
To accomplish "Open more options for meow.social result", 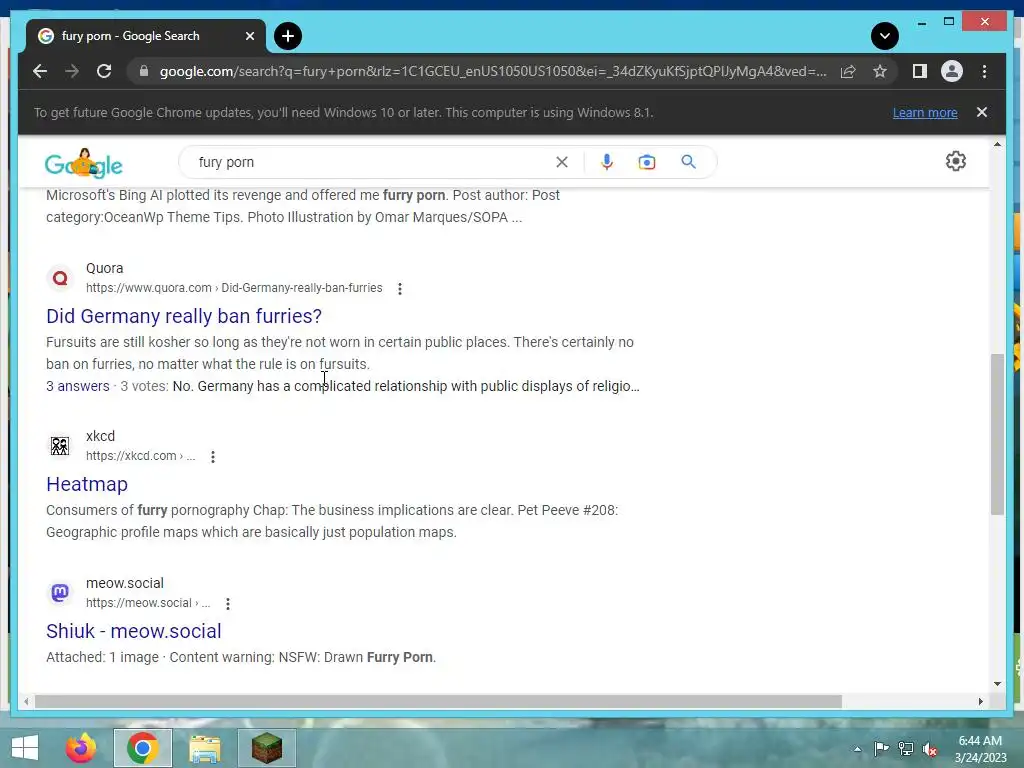I will click(x=228, y=603).
